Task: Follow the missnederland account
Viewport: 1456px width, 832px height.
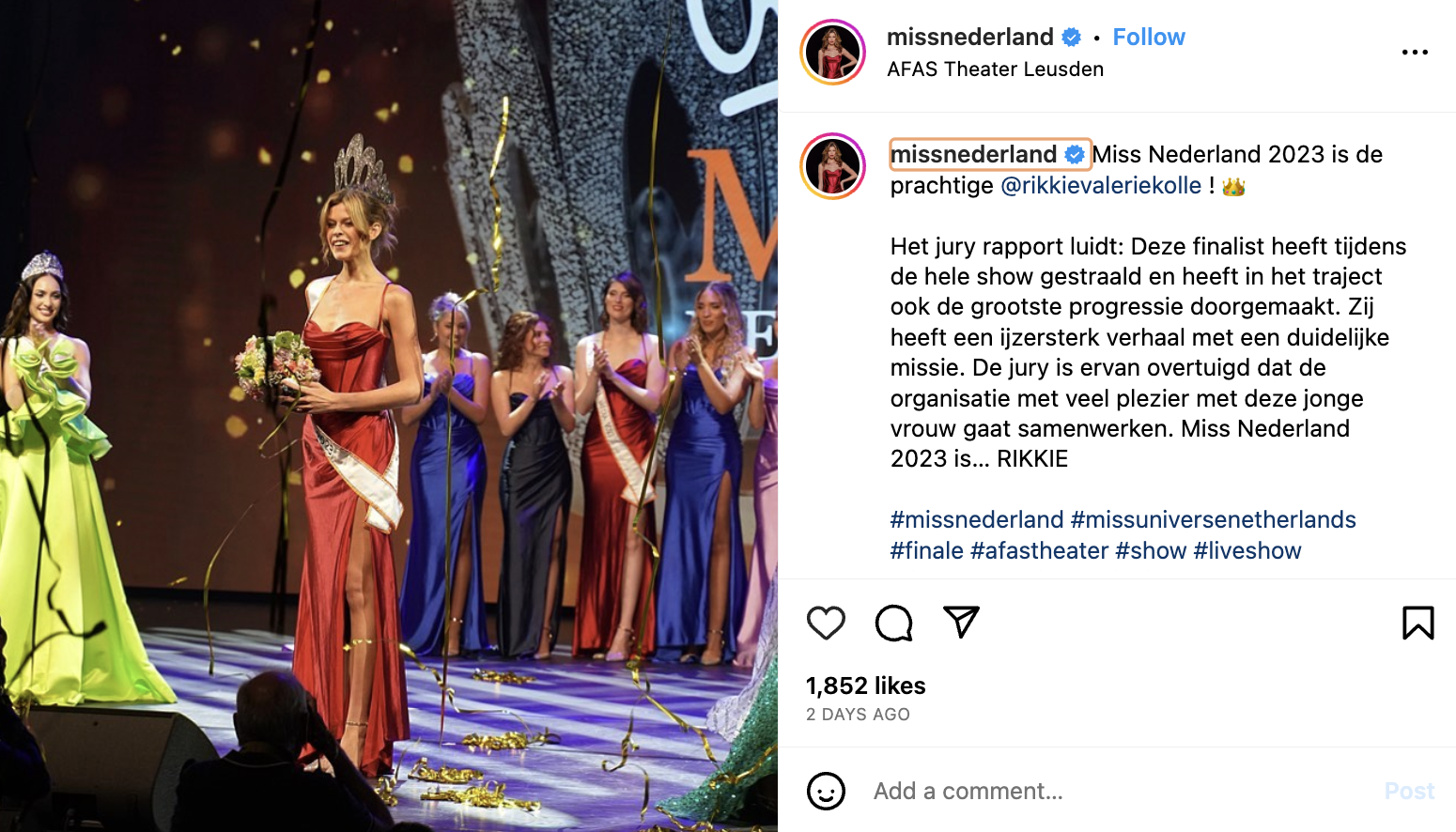Action: click(1148, 38)
